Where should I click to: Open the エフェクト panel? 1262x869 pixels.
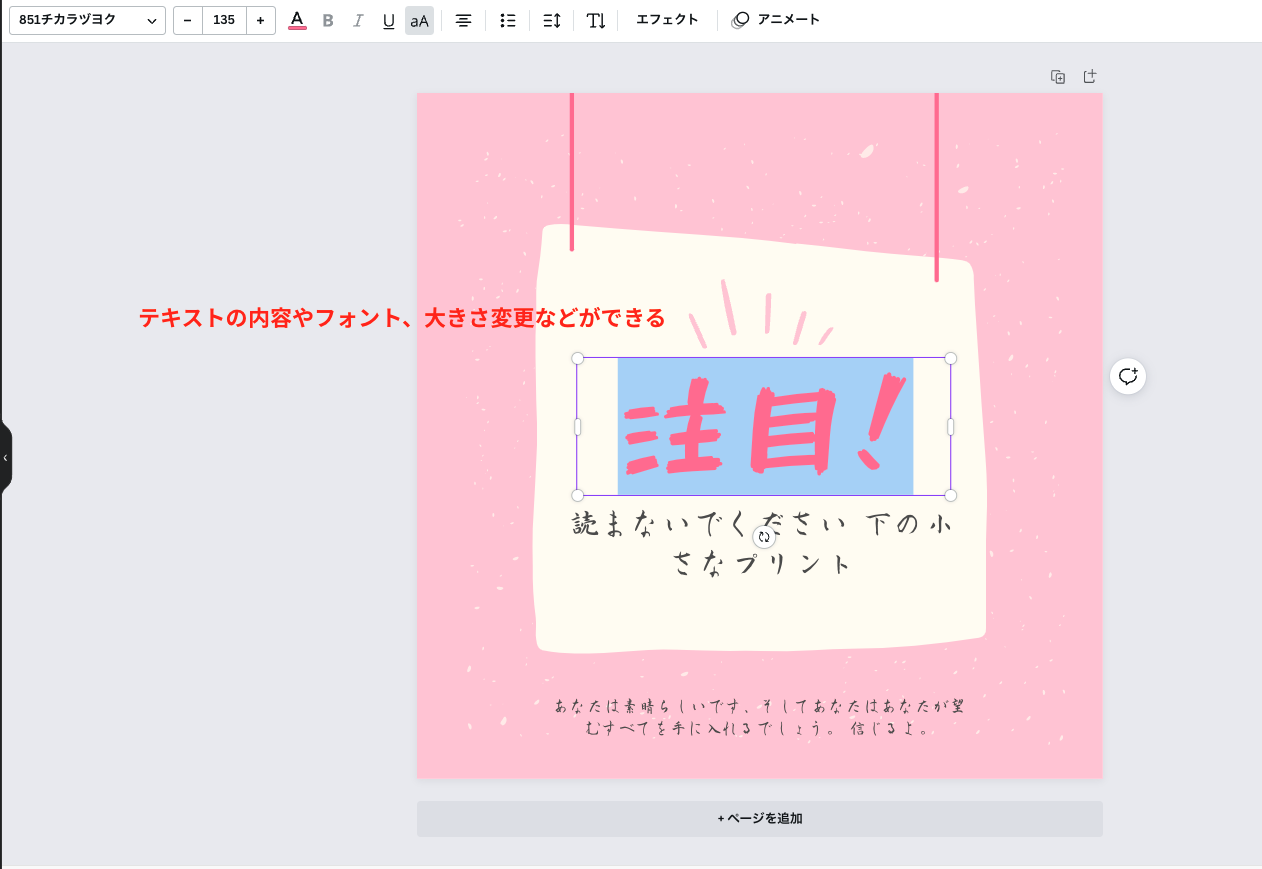[667, 20]
